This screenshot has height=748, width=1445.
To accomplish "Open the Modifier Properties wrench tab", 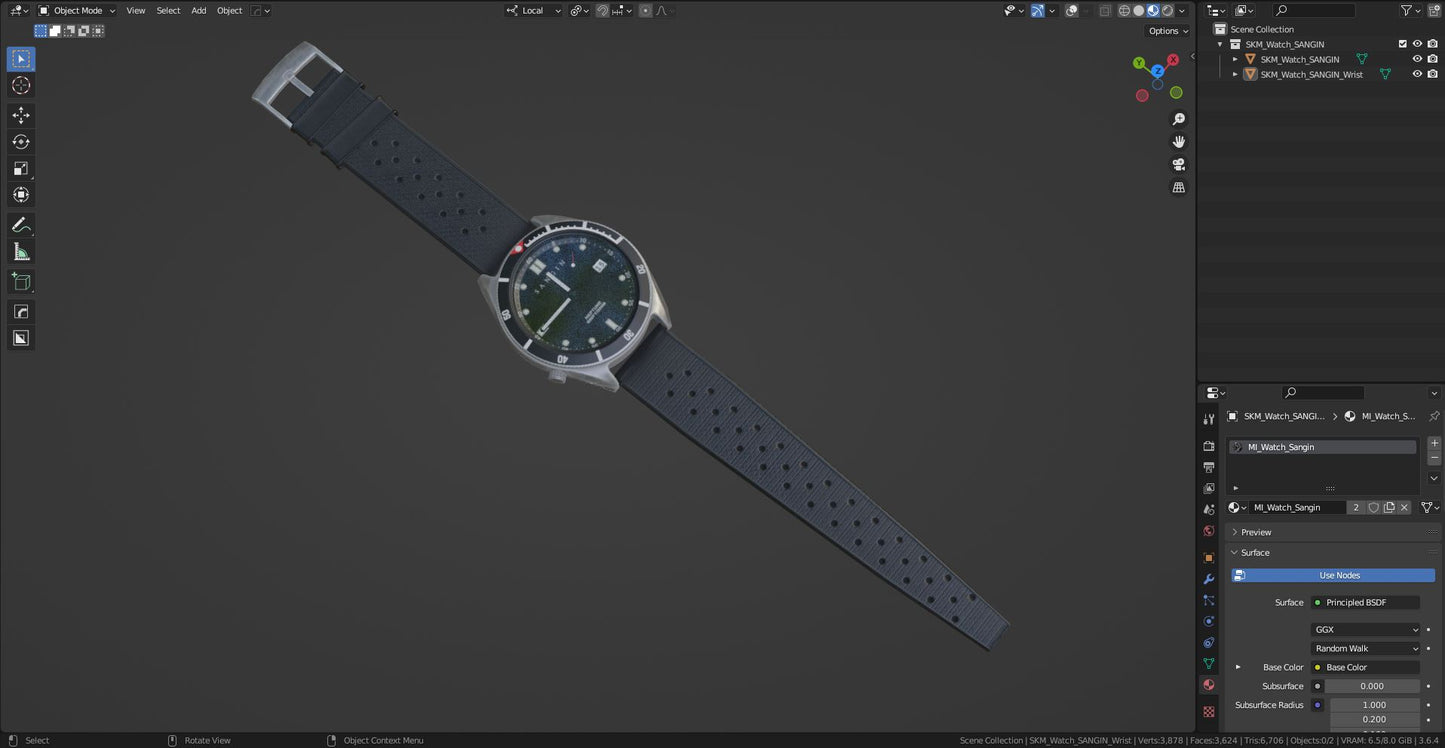I will click(x=1208, y=579).
